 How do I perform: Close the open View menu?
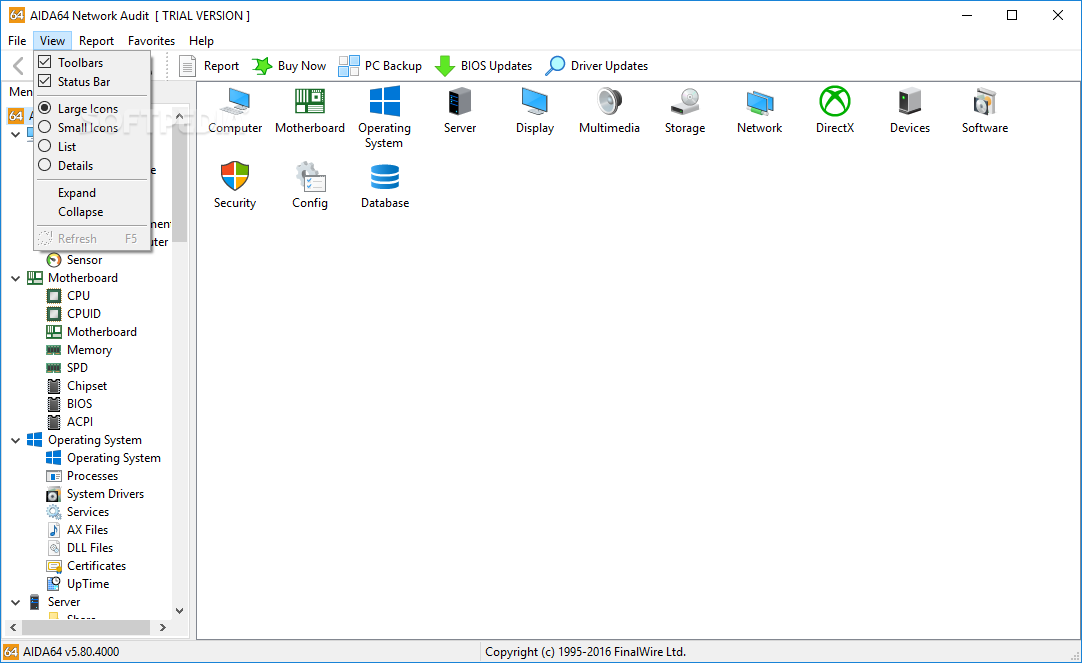pos(52,41)
